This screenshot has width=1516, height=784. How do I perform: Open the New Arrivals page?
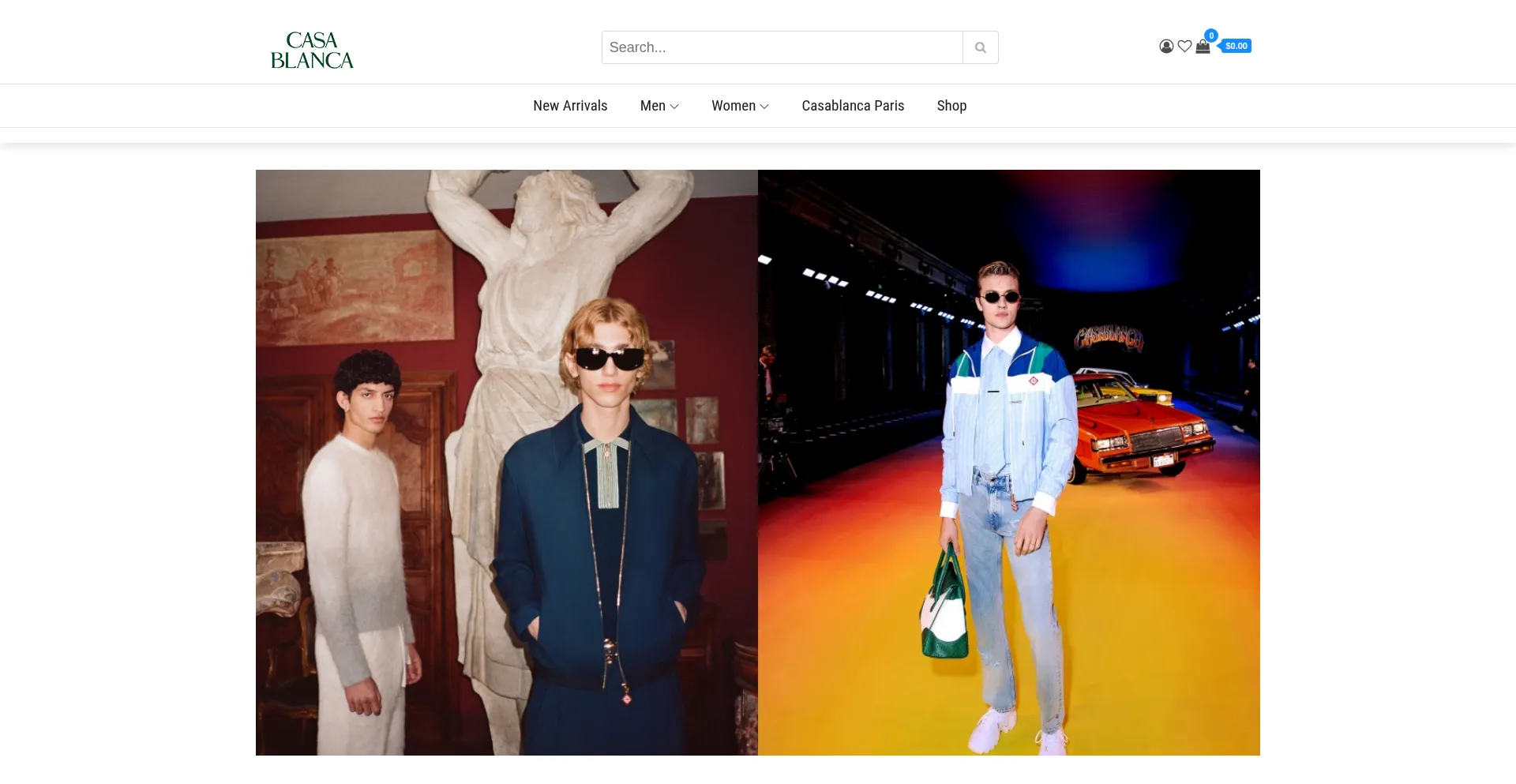tap(570, 106)
